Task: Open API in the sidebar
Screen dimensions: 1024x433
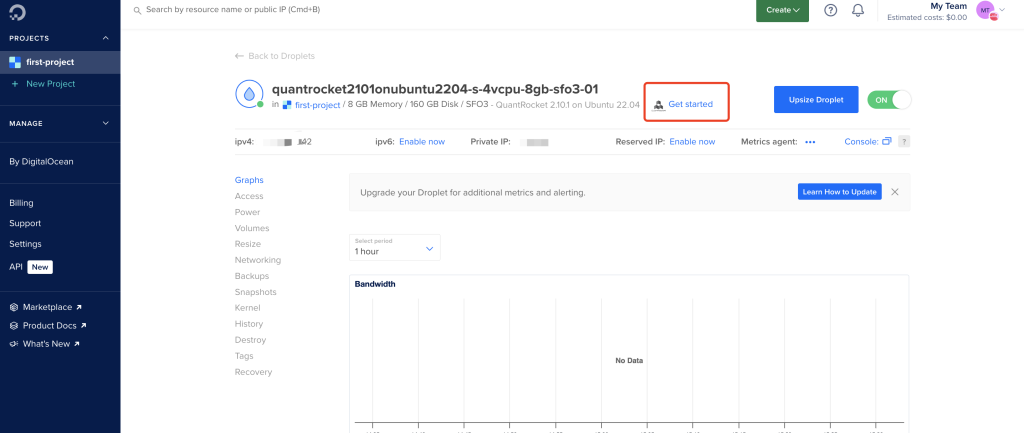Action: pos(16,267)
